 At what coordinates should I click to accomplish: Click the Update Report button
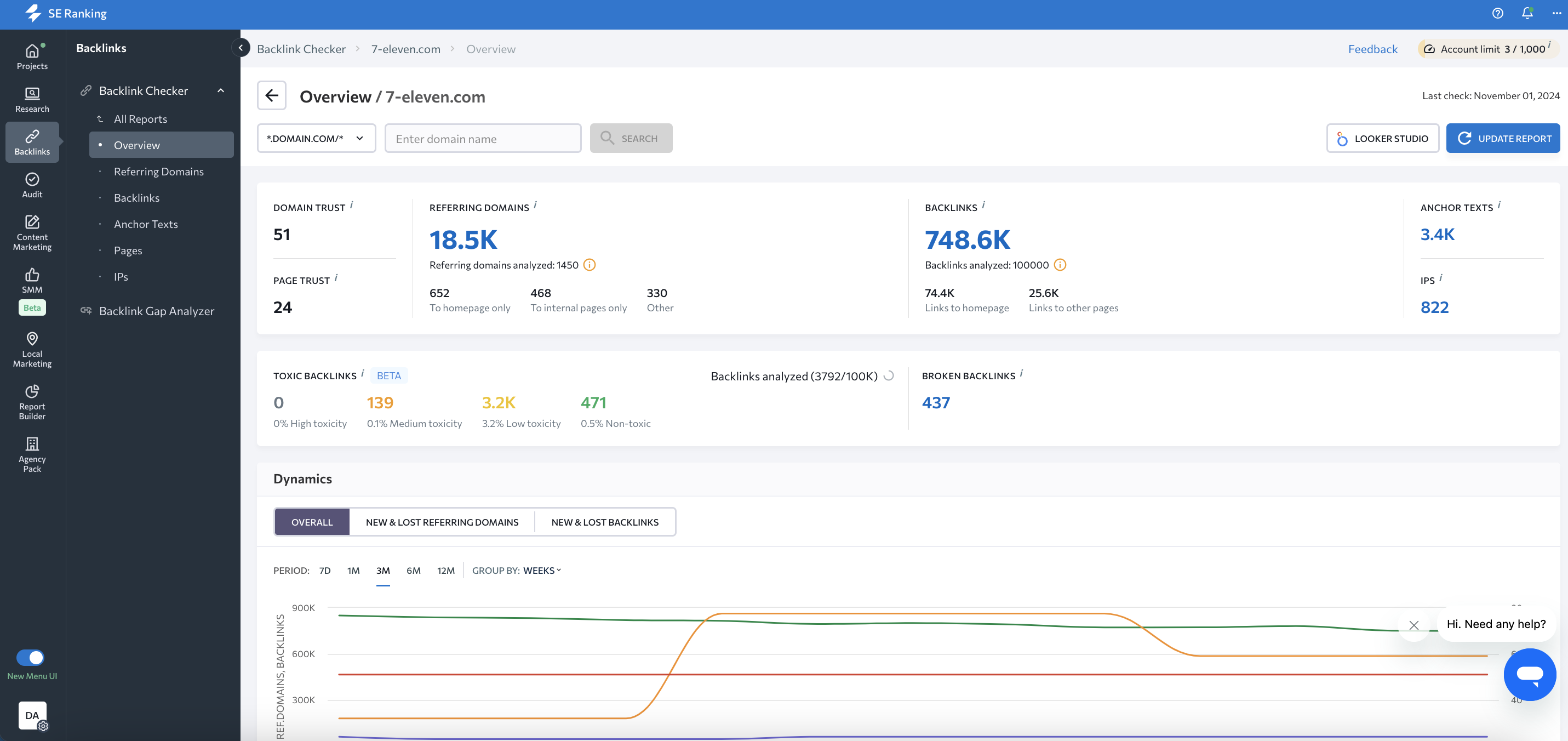[x=1503, y=138]
